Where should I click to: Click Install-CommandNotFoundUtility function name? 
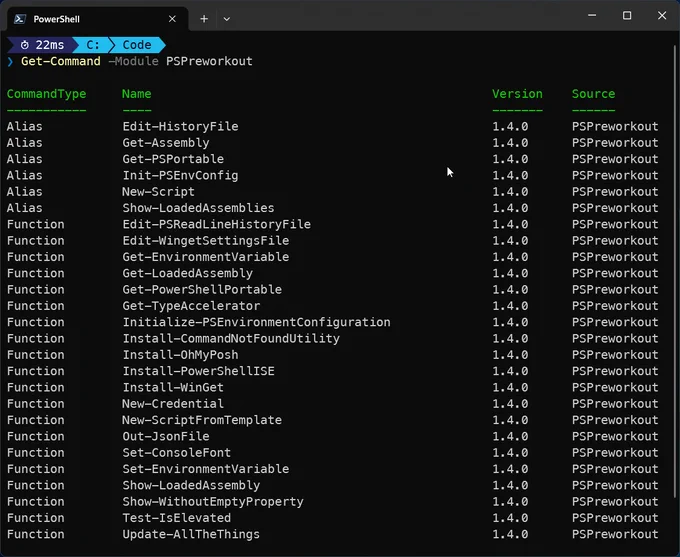(x=231, y=339)
